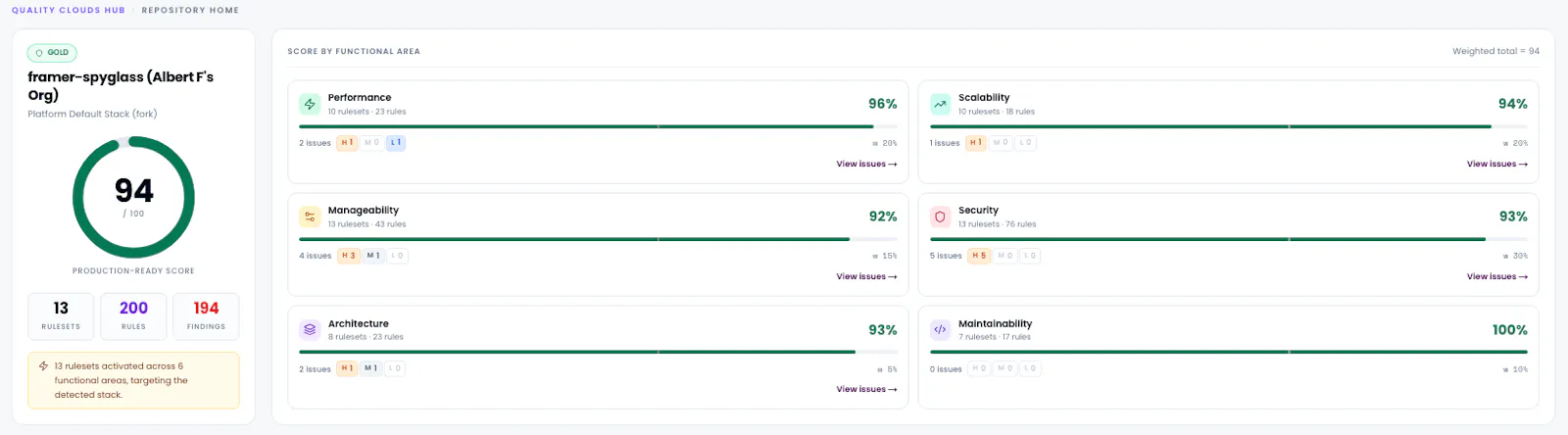Click the 200 Rules stat card
Image resolution: width=1568 pixels, height=435 pixels.
coord(133,315)
